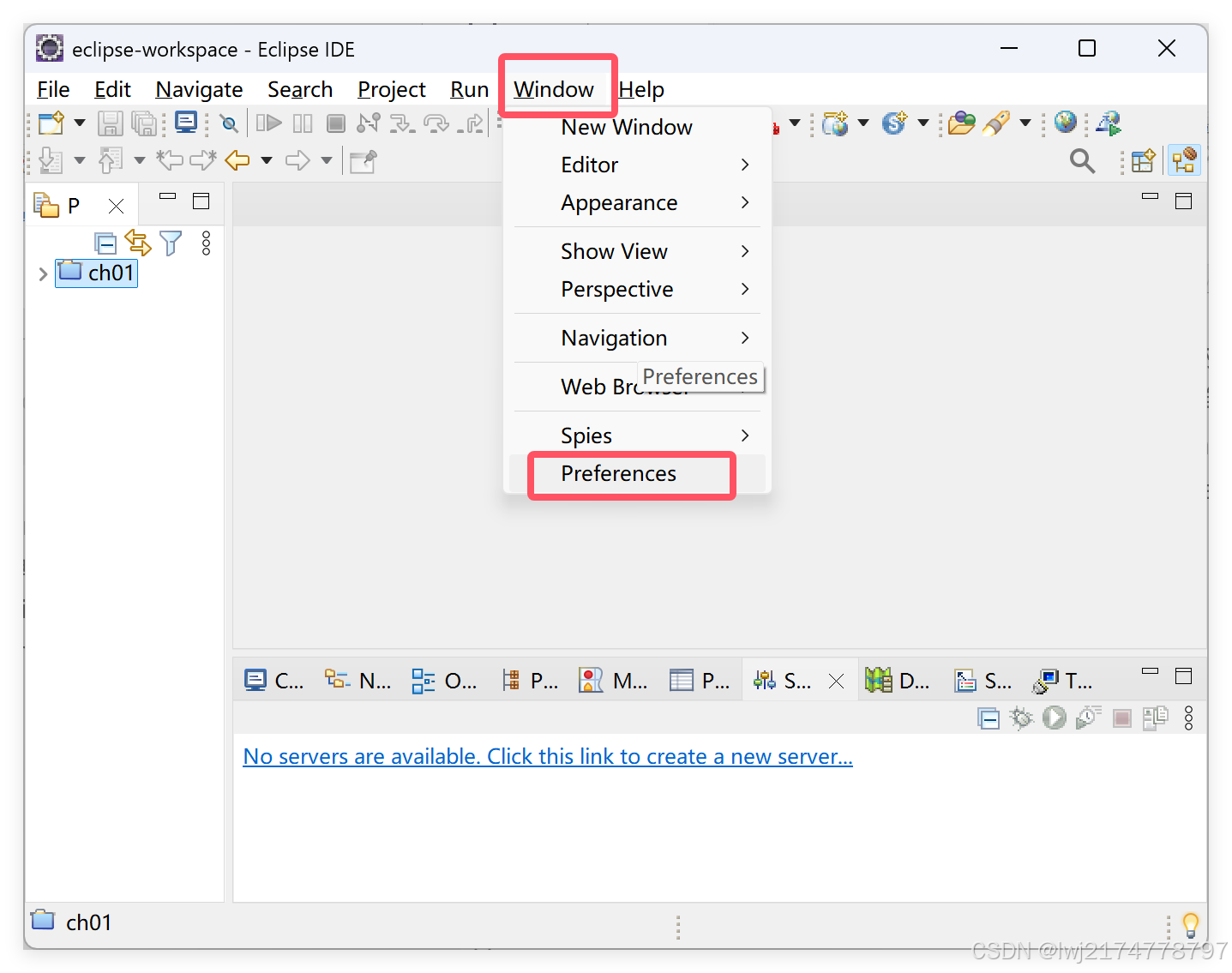Open a Terminal via the blue monitor icon
Image resolution: width=1232 pixels, height=973 pixels.
tap(186, 123)
